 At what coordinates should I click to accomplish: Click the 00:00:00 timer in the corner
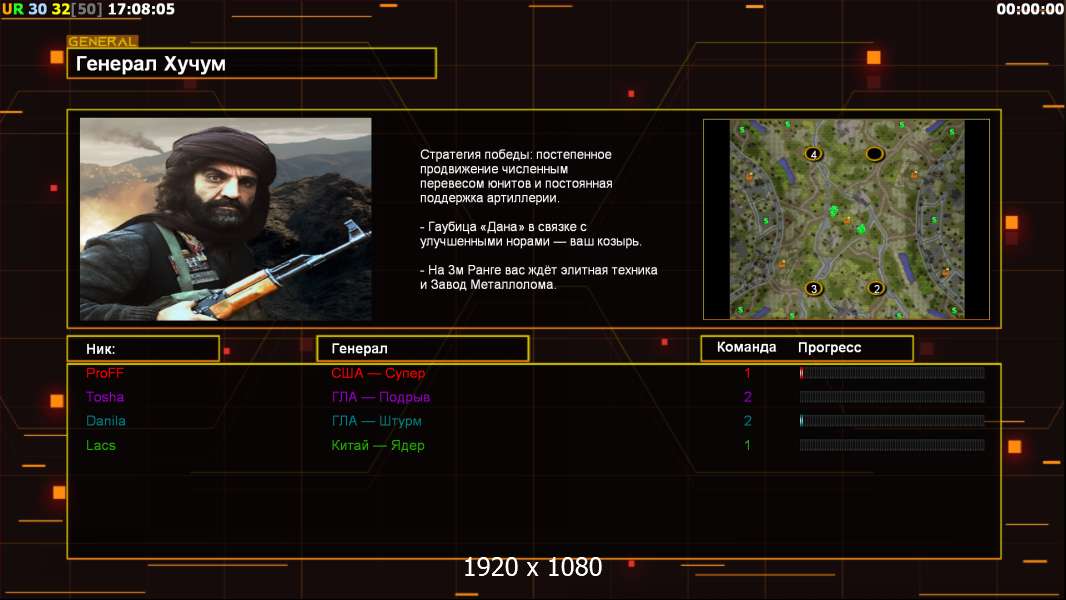tap(1030, 9)
